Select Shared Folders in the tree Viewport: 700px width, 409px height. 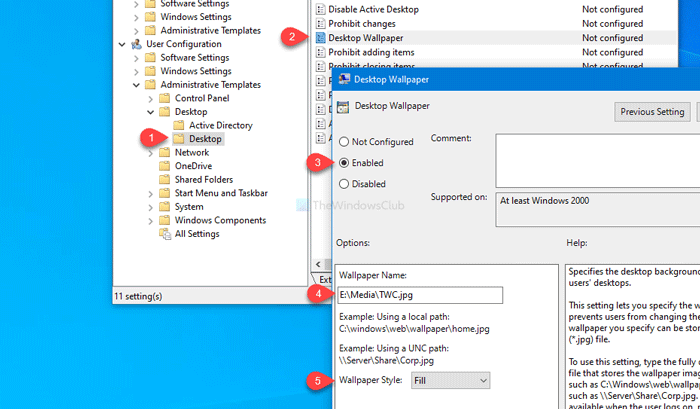tap(204, 179)
